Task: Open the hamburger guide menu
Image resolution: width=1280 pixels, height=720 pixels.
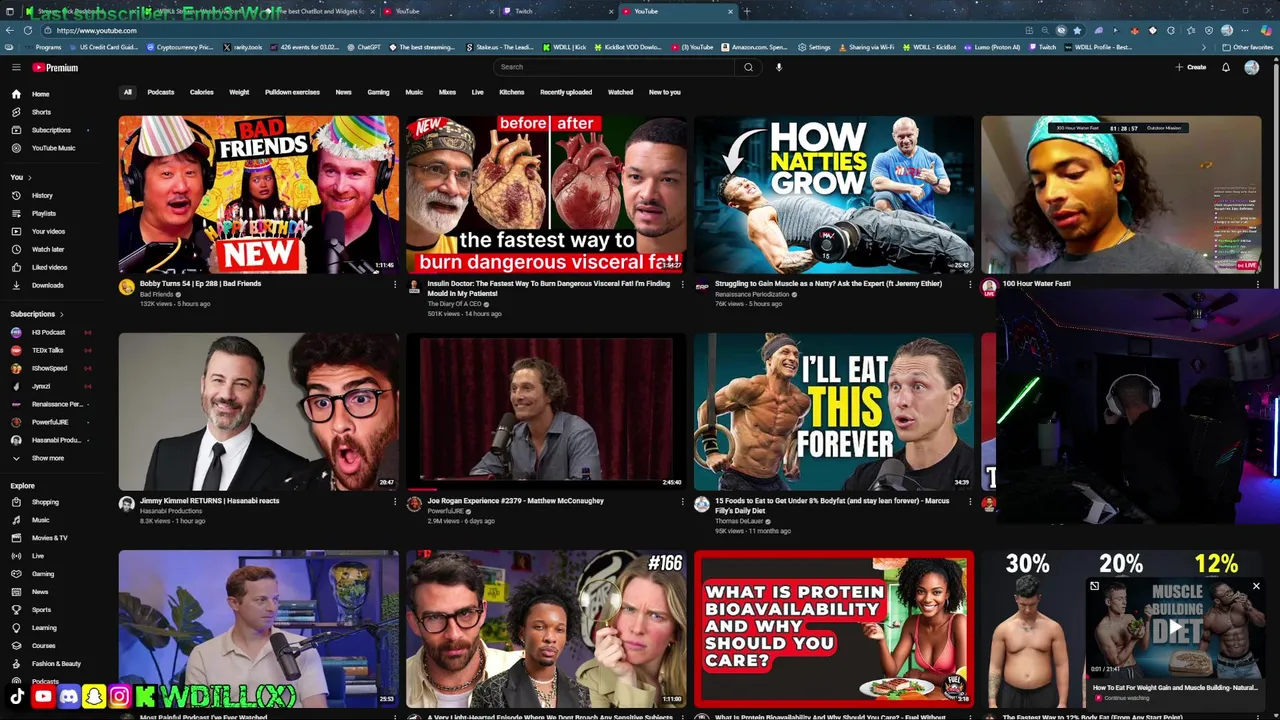Action: point(16,67)
